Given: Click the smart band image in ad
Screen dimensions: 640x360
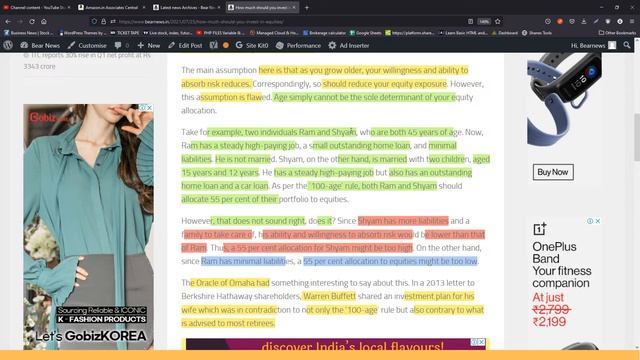Looking at the screenshot, I should (x=564, y=99).
